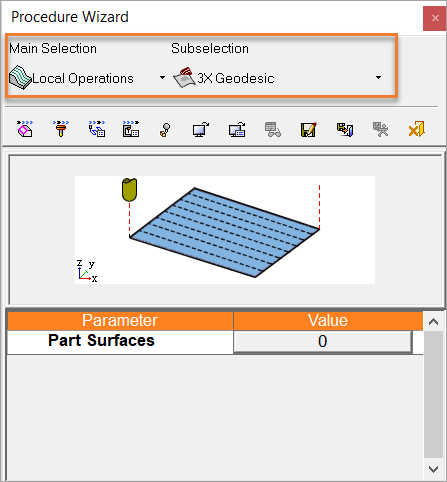Click the single monitor display icon

tap(201, 129)
